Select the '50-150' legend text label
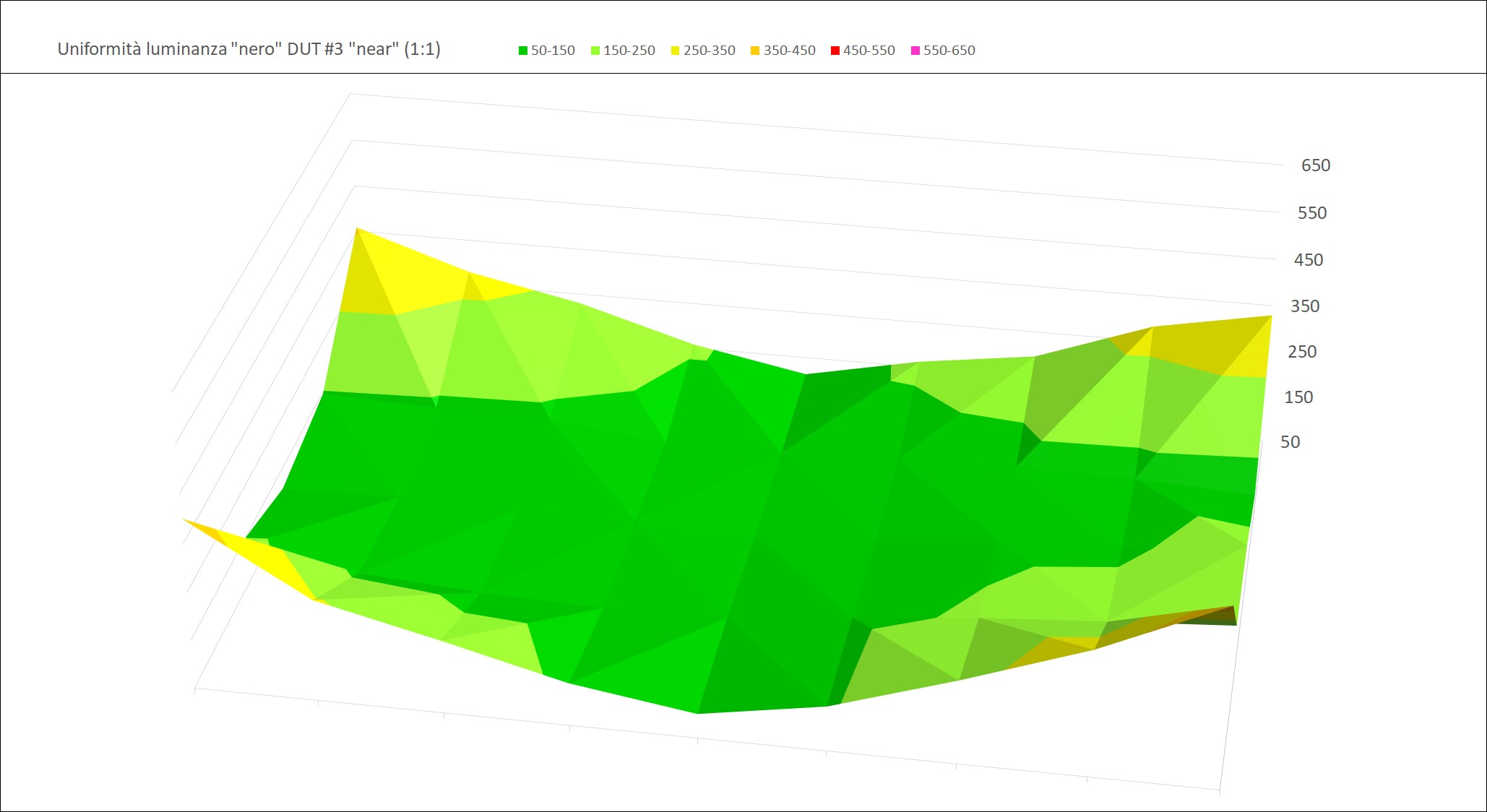Screen dimensions: 1487x812 click(x=553, y=51)
